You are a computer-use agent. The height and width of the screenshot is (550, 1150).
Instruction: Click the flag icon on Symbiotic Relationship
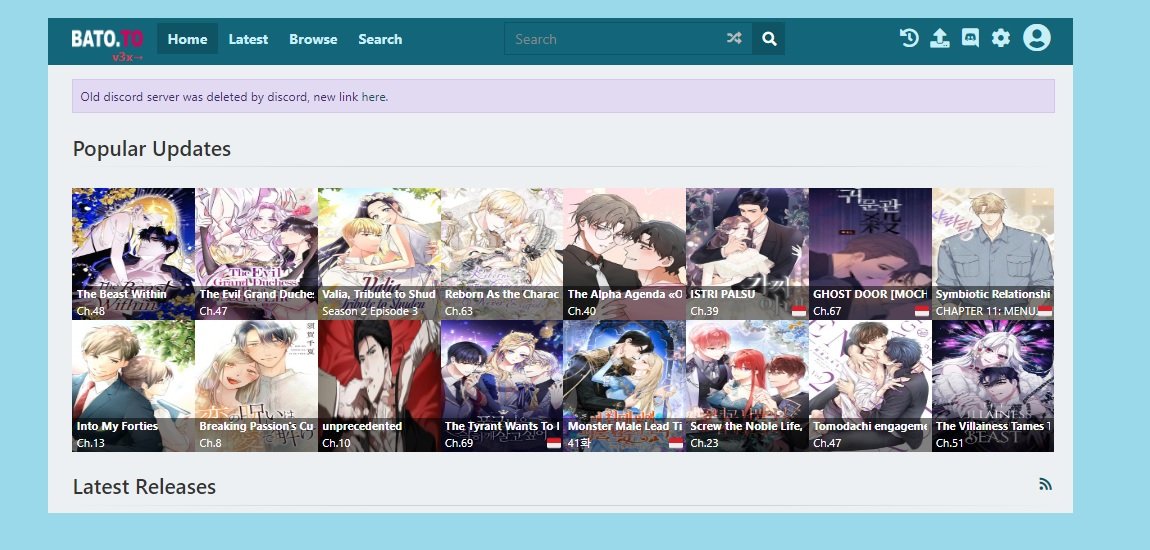coord(1045,311)
